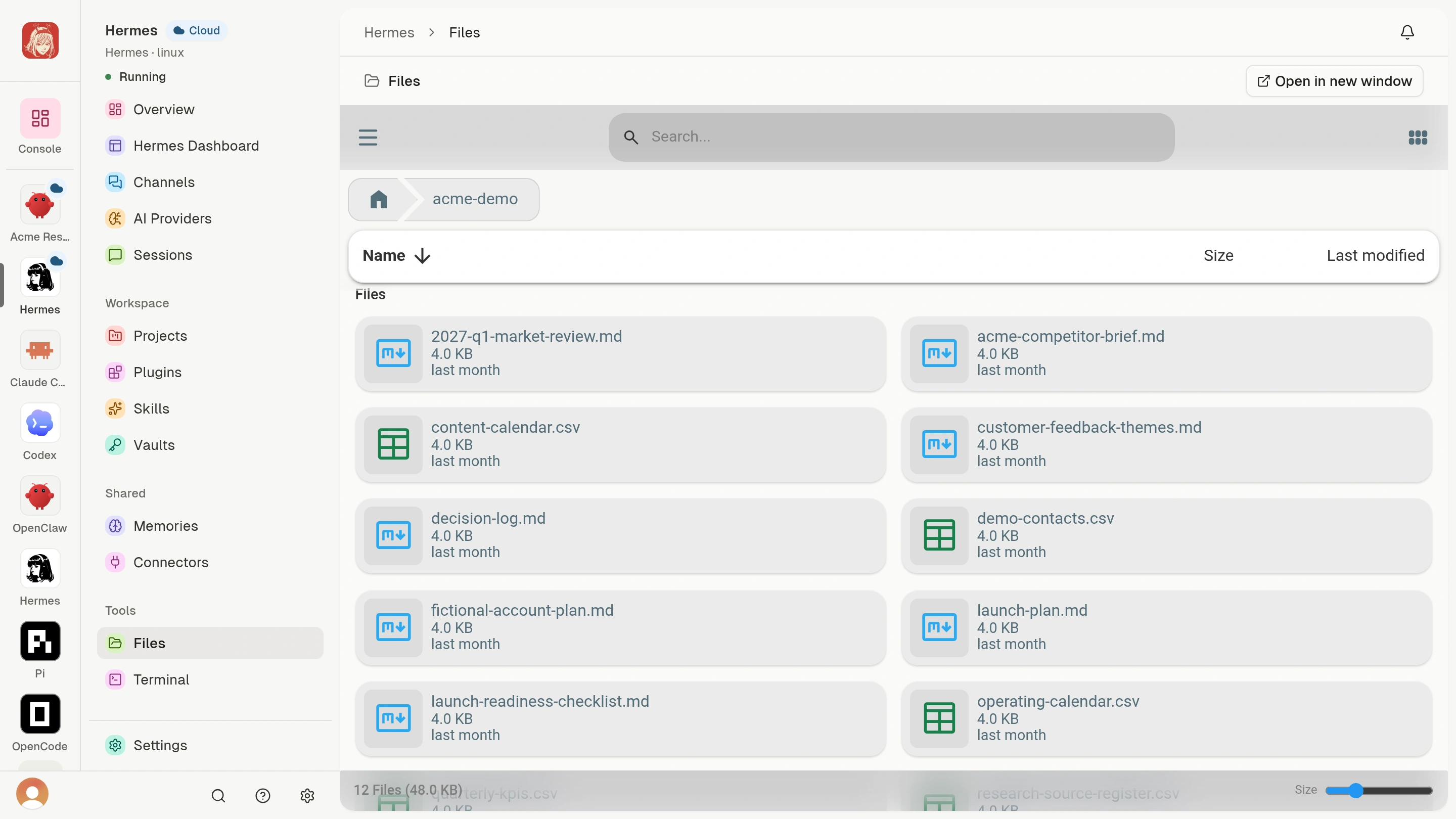
Task: Open Settings in the sidebar
Action: 210,746
